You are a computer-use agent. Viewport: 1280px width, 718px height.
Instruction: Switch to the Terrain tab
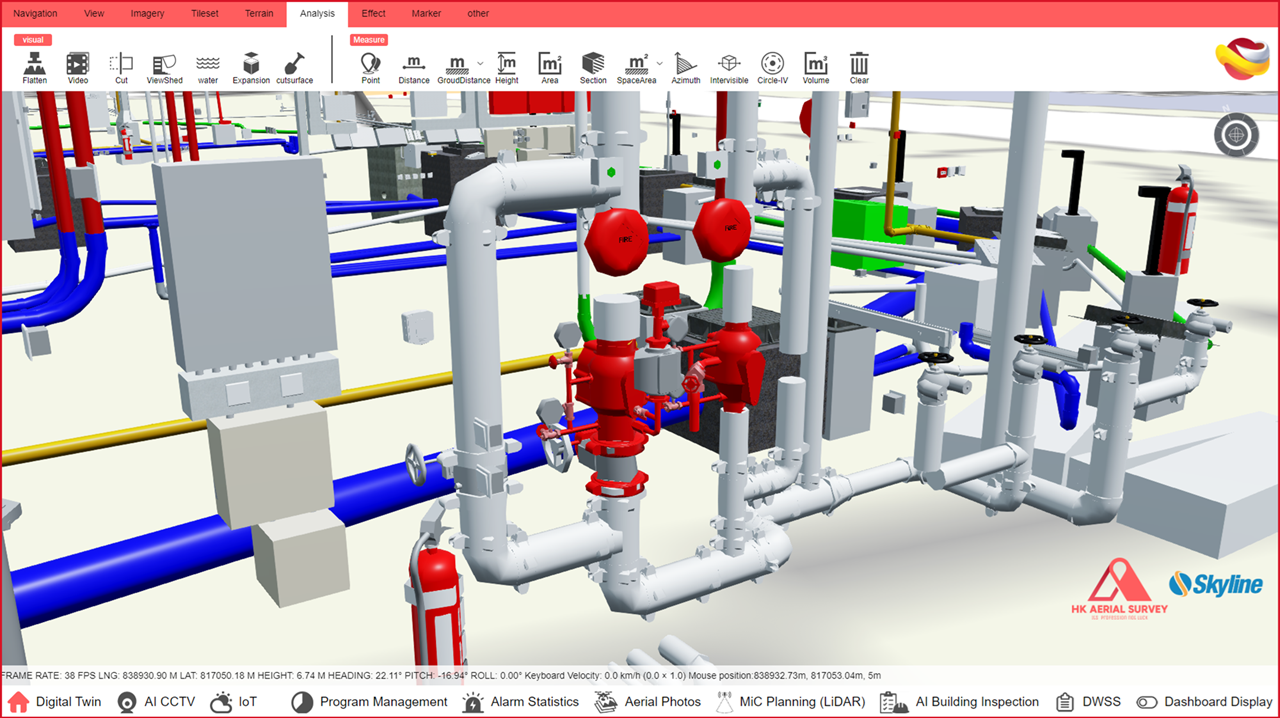pyautogui.click(x=259, y=14)
